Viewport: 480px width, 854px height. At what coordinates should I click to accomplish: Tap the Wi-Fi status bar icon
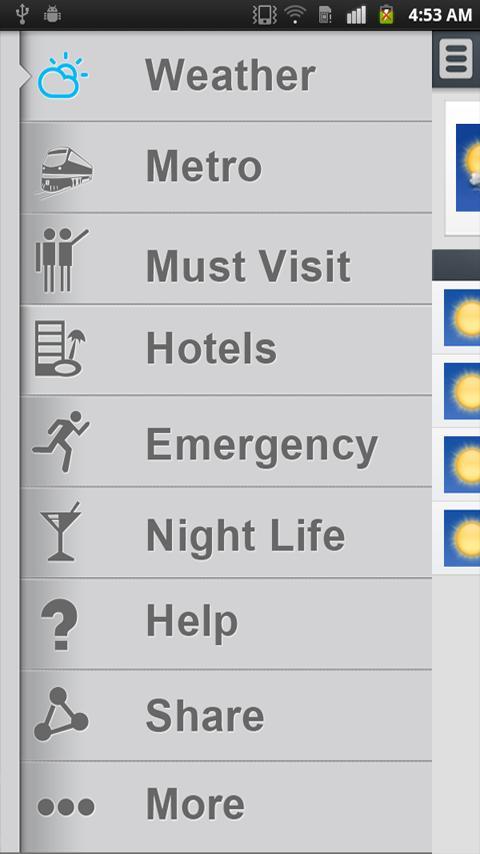click(x=295, y=14)
